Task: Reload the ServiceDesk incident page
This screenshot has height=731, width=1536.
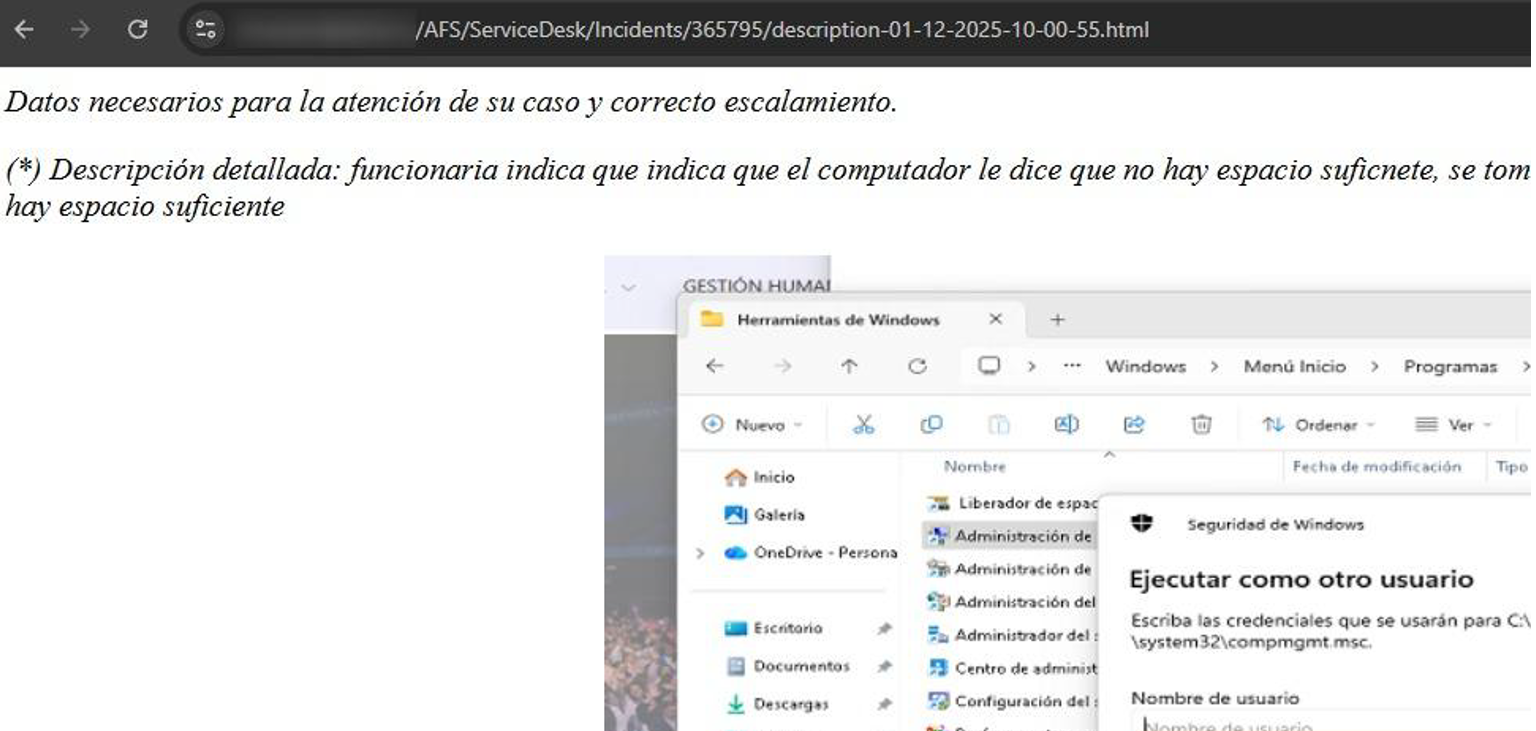Action: (138, 30)
